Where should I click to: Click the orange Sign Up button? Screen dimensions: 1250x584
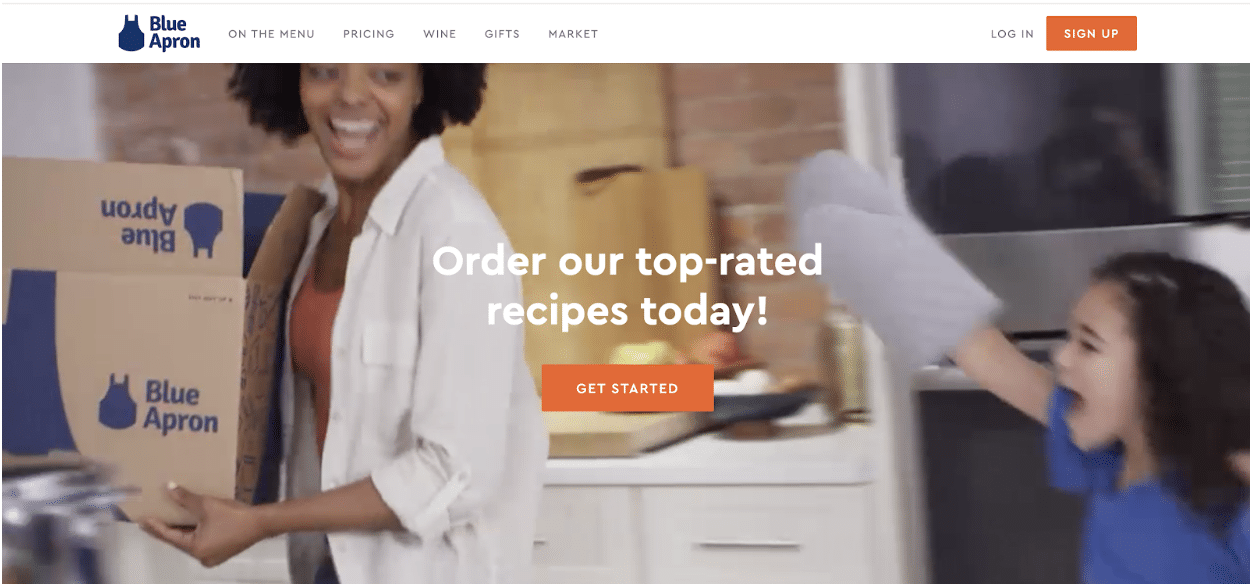1091,33
